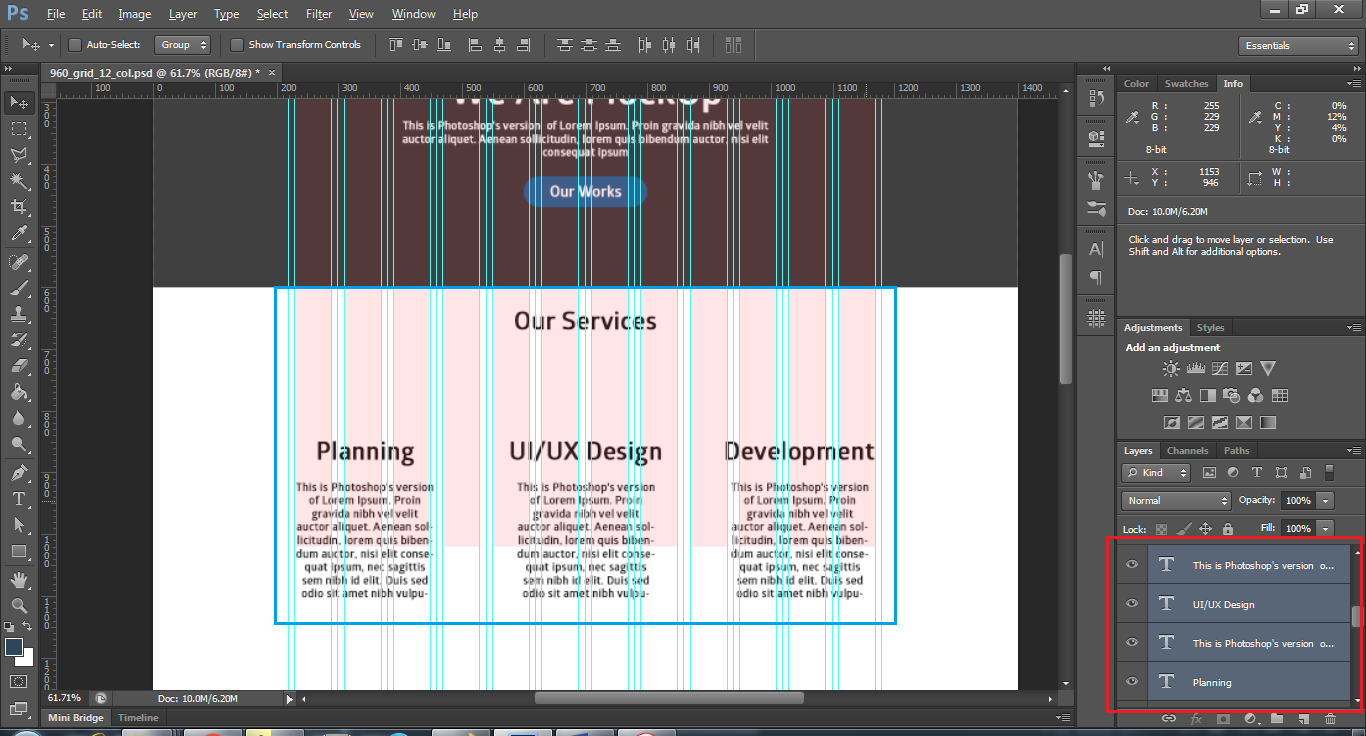Hide the UI/UX Design text layer
This screenshot has height=736, width=1366.
coord(1130,603)
